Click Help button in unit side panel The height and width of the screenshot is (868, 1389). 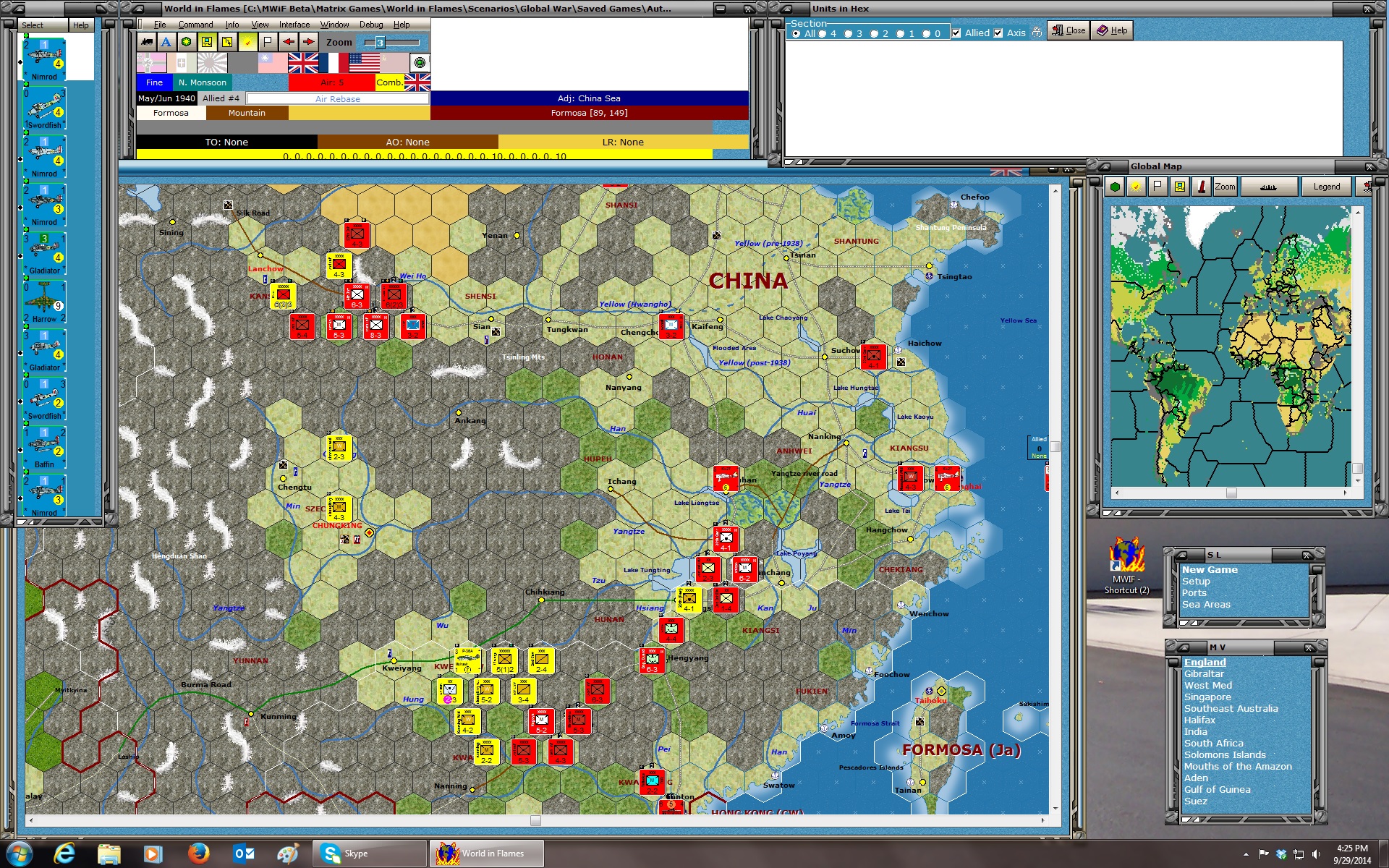81,25
